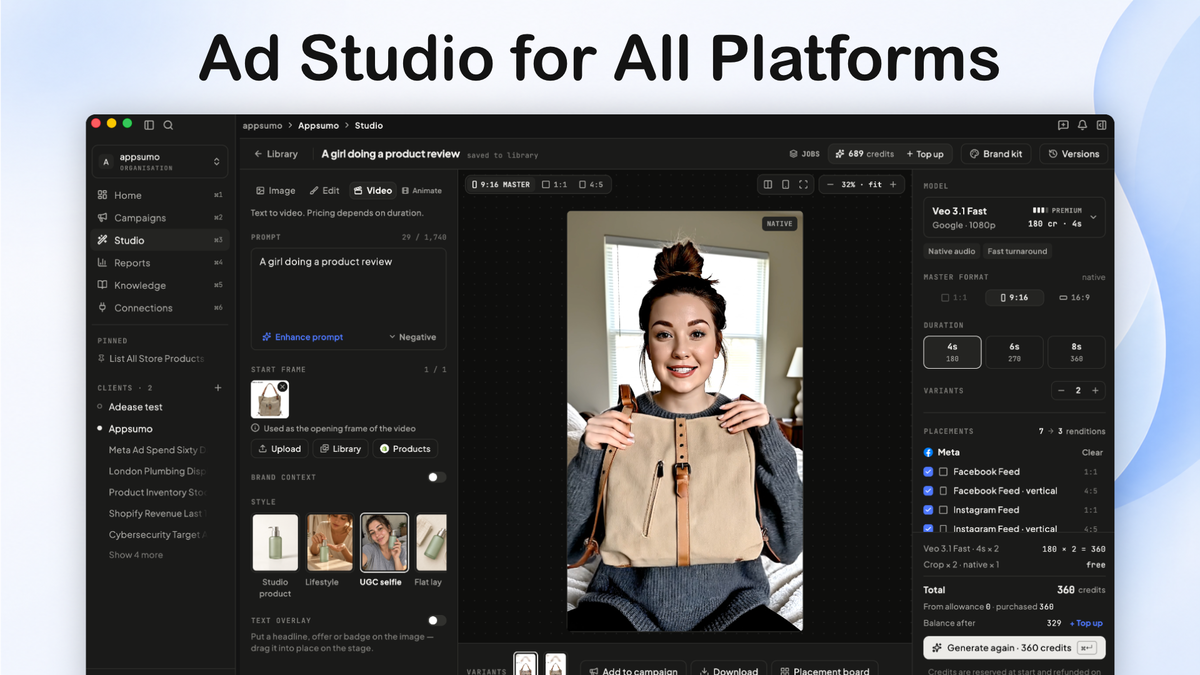Image resolution: width=1200 pixels, height=675 pixels.
Task: Click the Products button
Action: (x=405, y=449)
